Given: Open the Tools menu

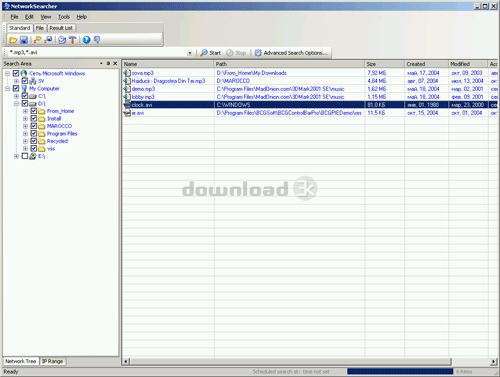Looking at the screenshot, I should coord(64,17).
